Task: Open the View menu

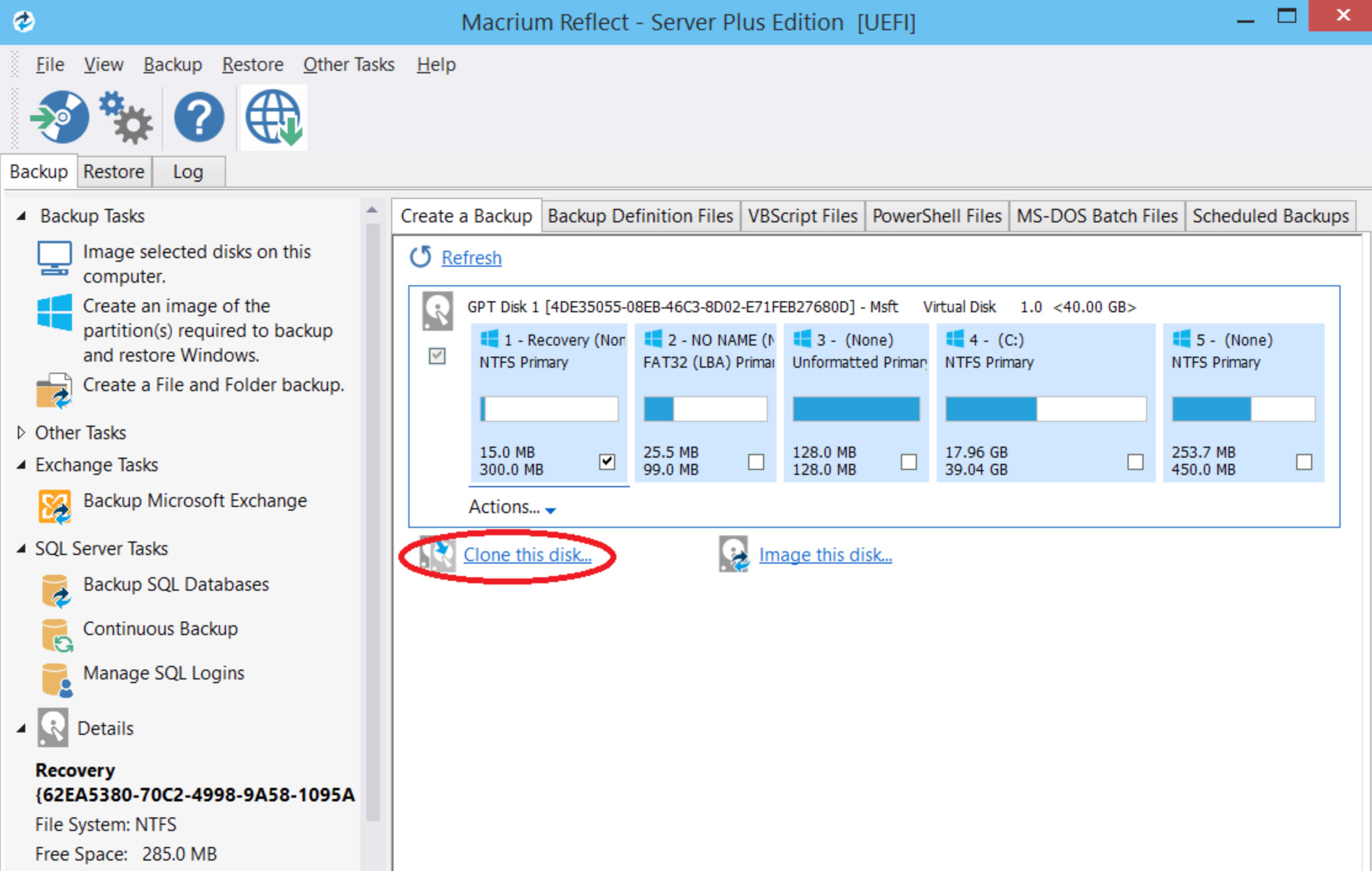Action: (x=103, y=64)
